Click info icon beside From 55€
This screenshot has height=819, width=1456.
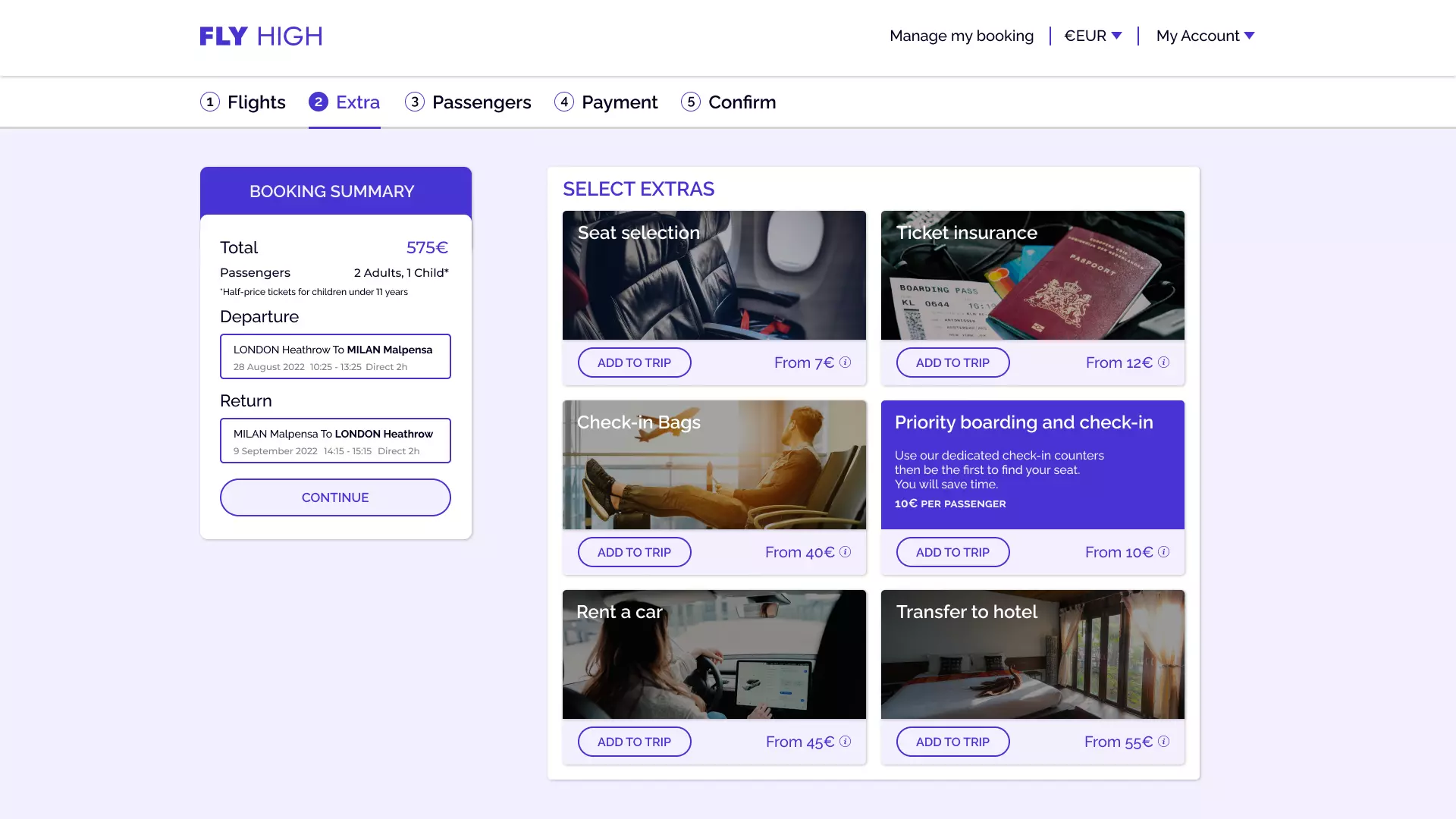point(1163,742)
